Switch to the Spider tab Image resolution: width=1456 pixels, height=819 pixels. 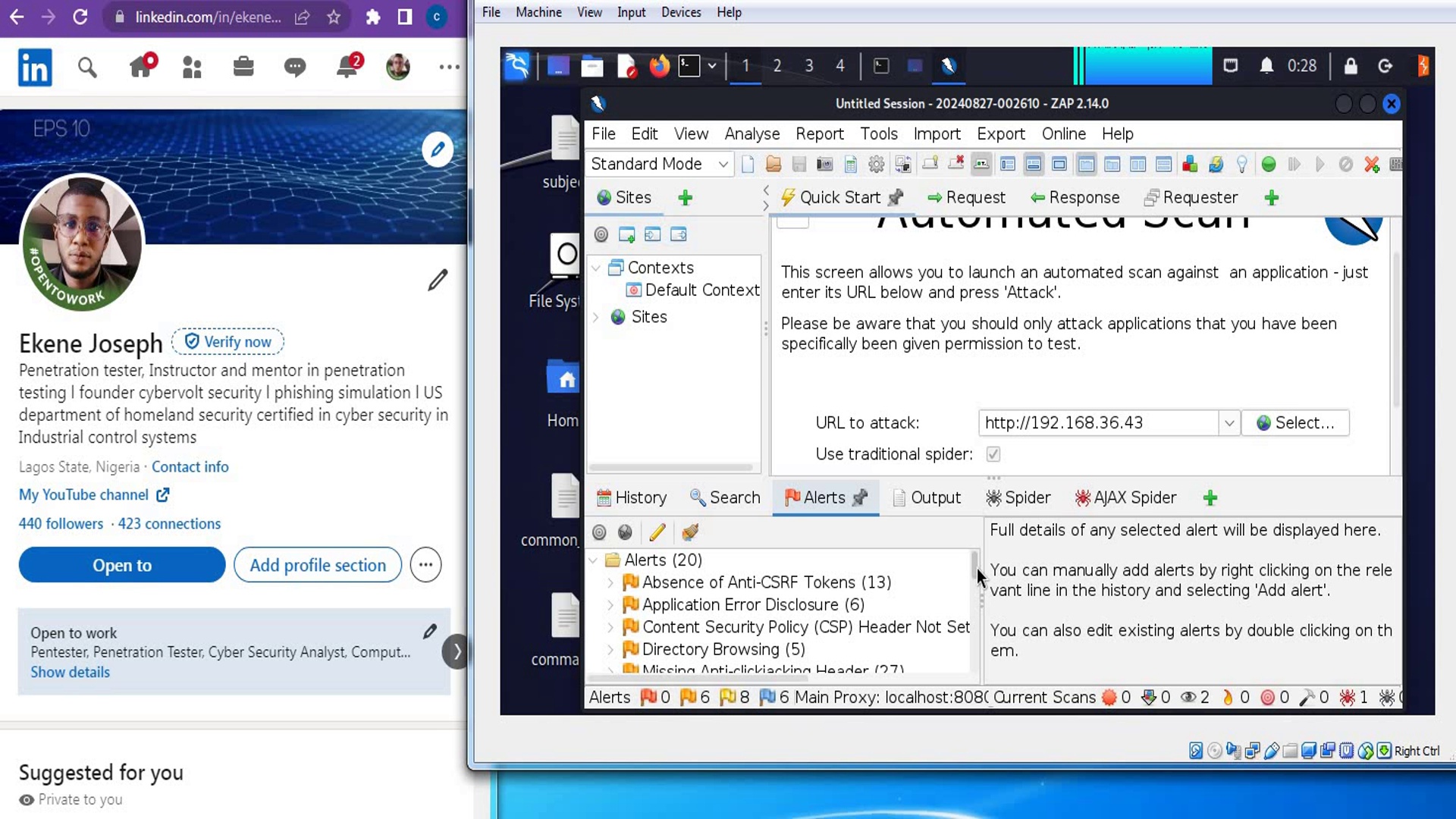1018,498
